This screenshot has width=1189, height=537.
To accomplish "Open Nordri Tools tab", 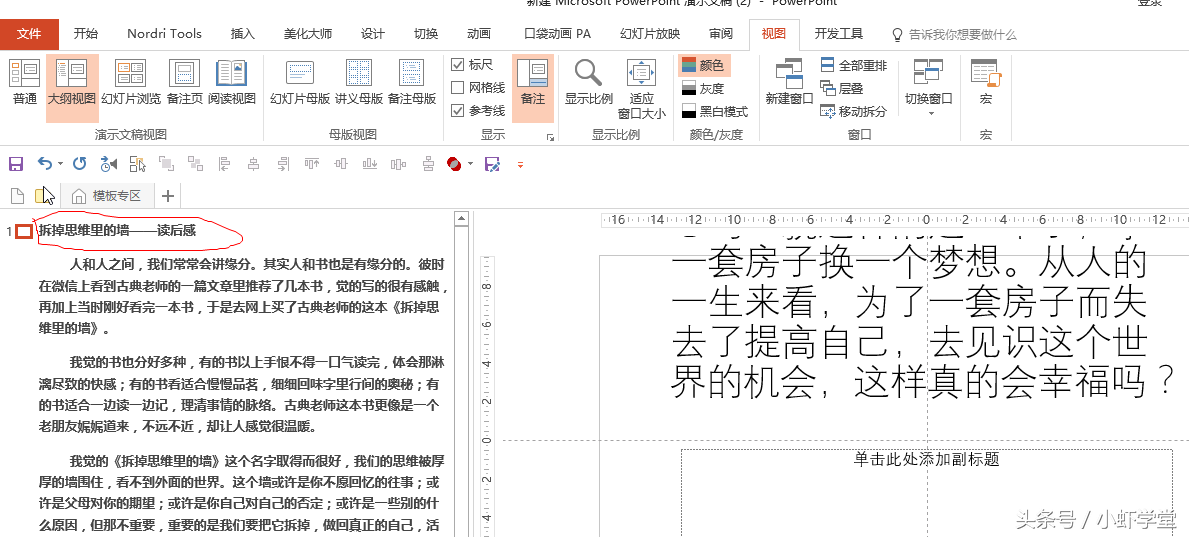I will [x=165, y=33].
